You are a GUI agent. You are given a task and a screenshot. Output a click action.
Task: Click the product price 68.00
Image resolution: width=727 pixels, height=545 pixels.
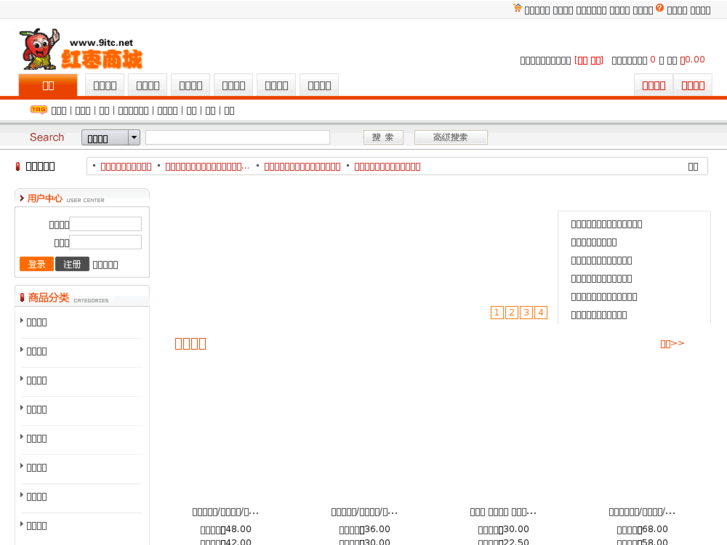pos(655,529)
